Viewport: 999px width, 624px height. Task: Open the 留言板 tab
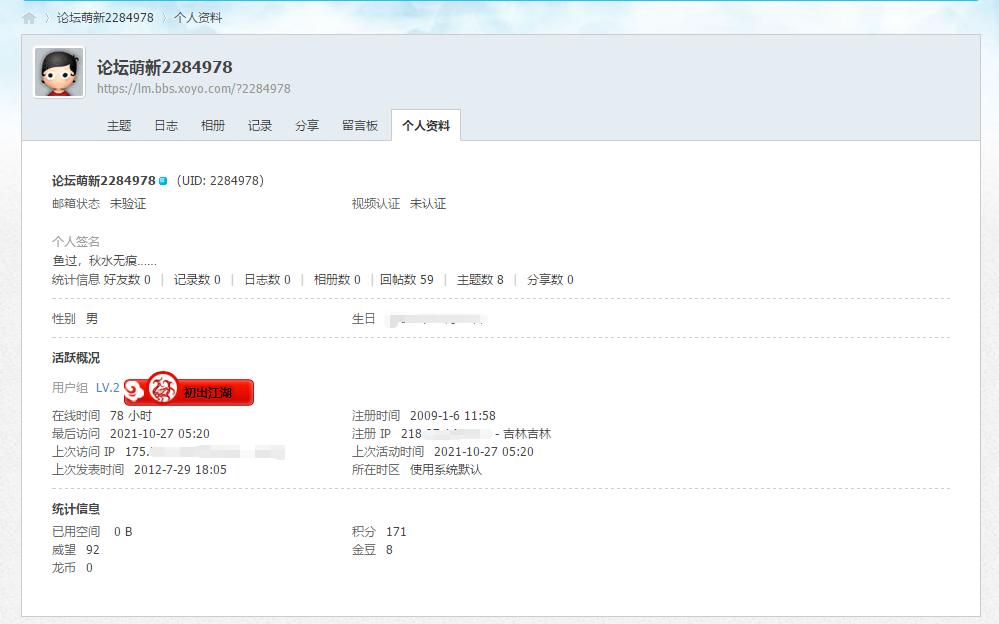359,126
